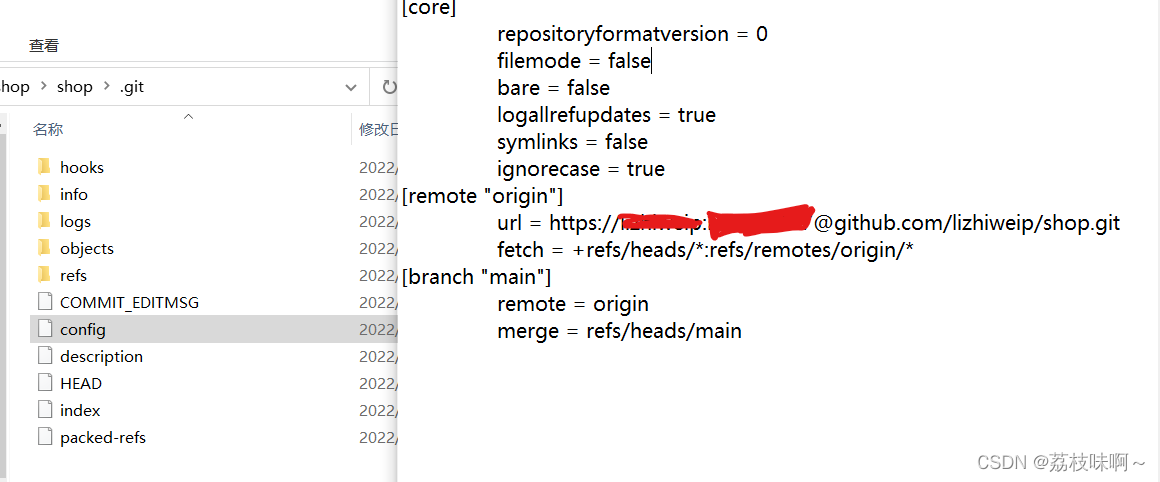Click the modified date of hooks folder
Image resolution: width=1160 pixels, height=482 pixels.
click(379, 167)
